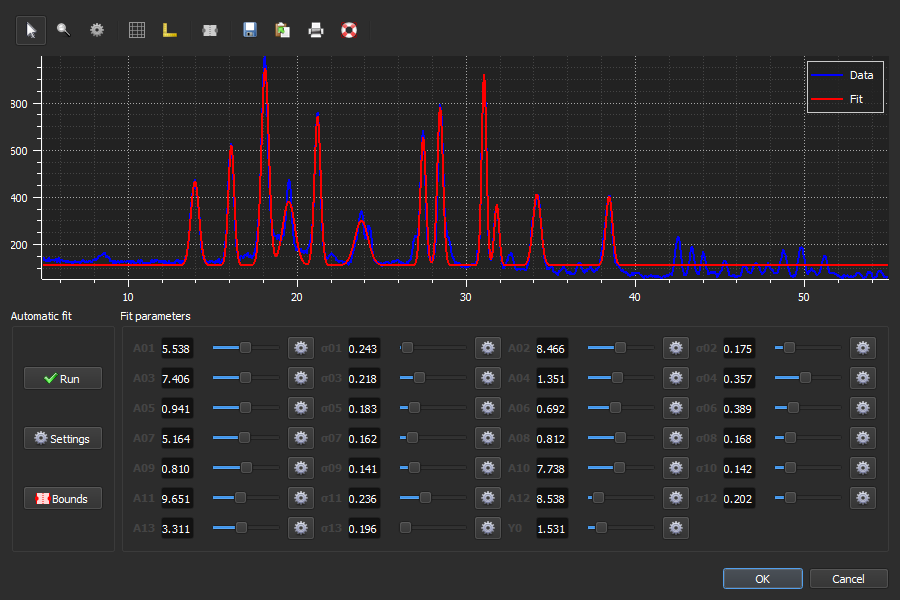Print the plot using printer icon
Screen dimensions: 900x600
pos(316,30)
